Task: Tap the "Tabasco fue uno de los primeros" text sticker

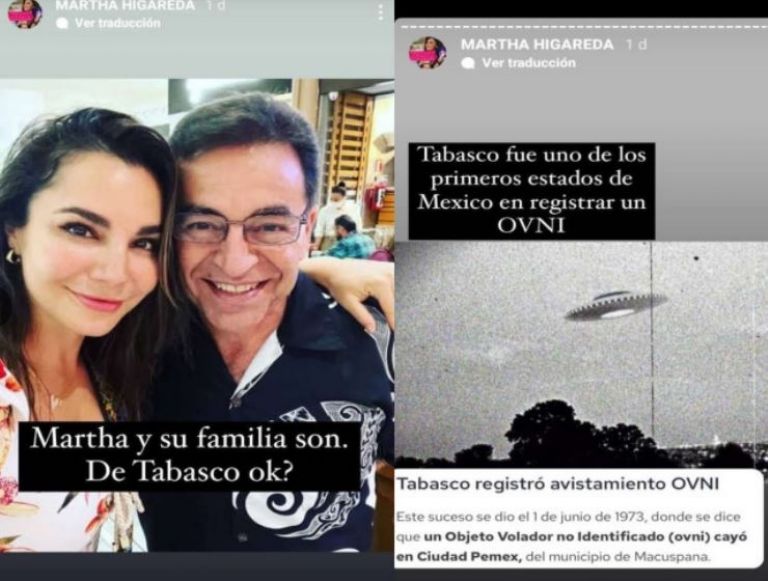Action: [531, 191]
